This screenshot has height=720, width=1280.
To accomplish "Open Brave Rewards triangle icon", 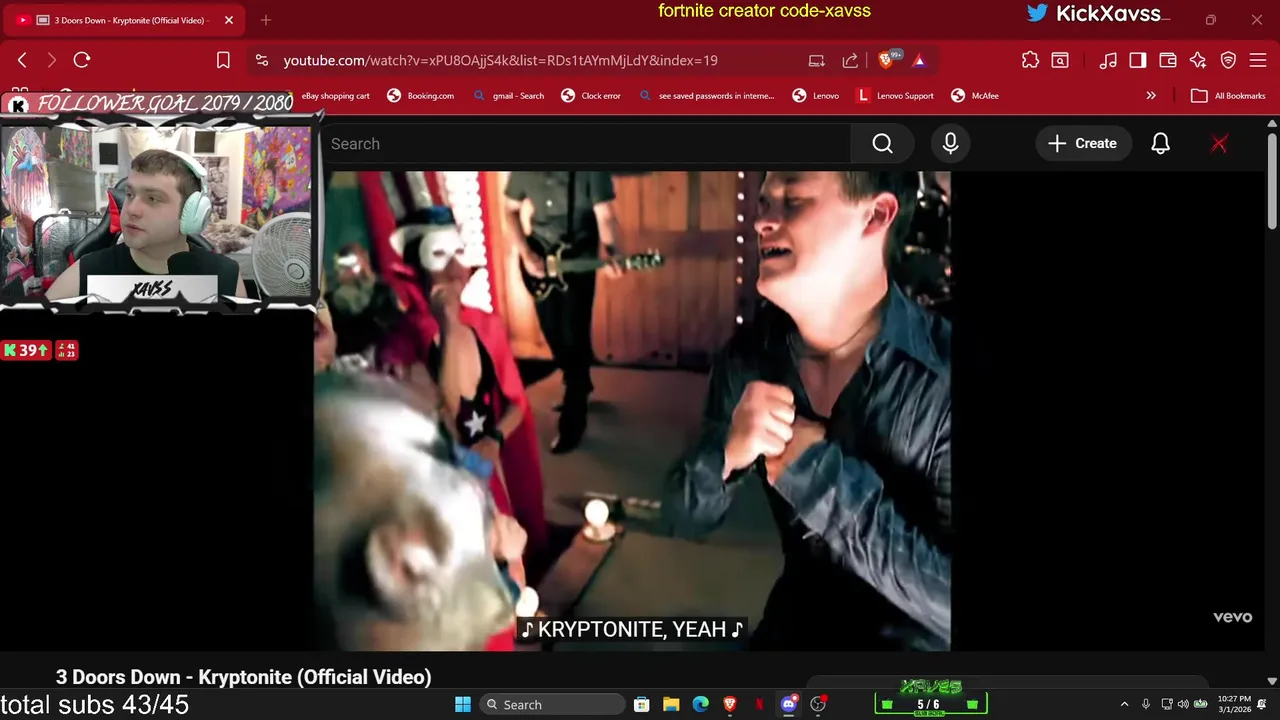I will pyautogui.click(x=919, y=60).
